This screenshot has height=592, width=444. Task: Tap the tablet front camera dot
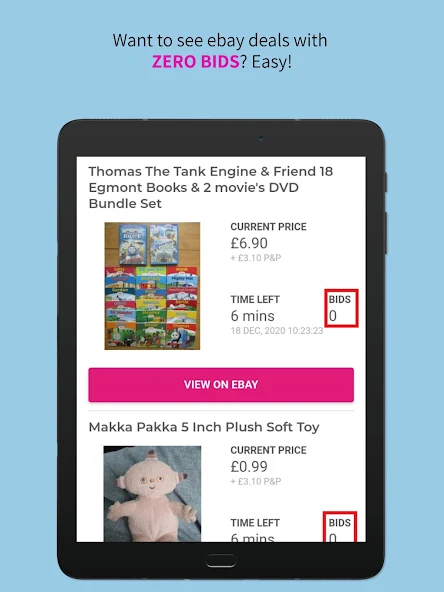(261, 138)
